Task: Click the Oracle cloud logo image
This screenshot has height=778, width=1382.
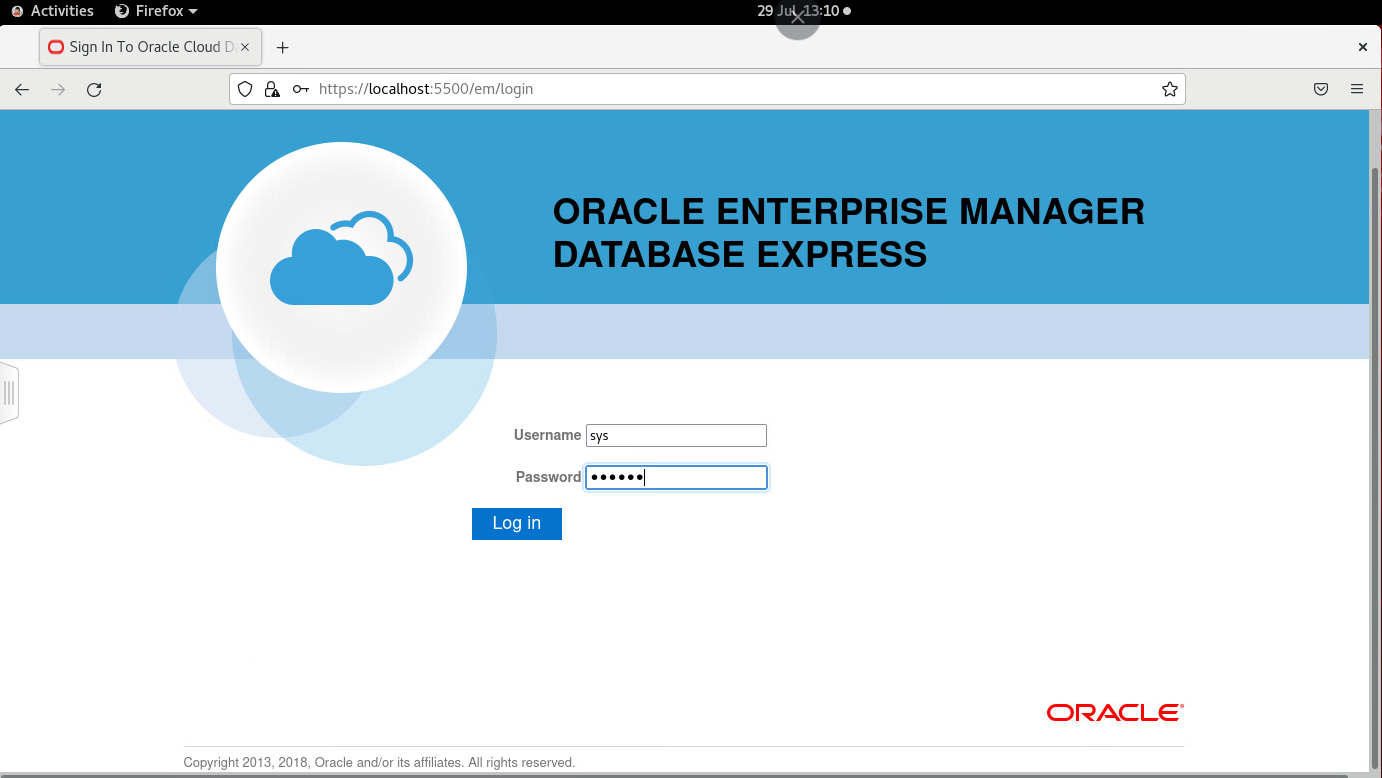Action: pyautogui.click(x=341, y=267)
